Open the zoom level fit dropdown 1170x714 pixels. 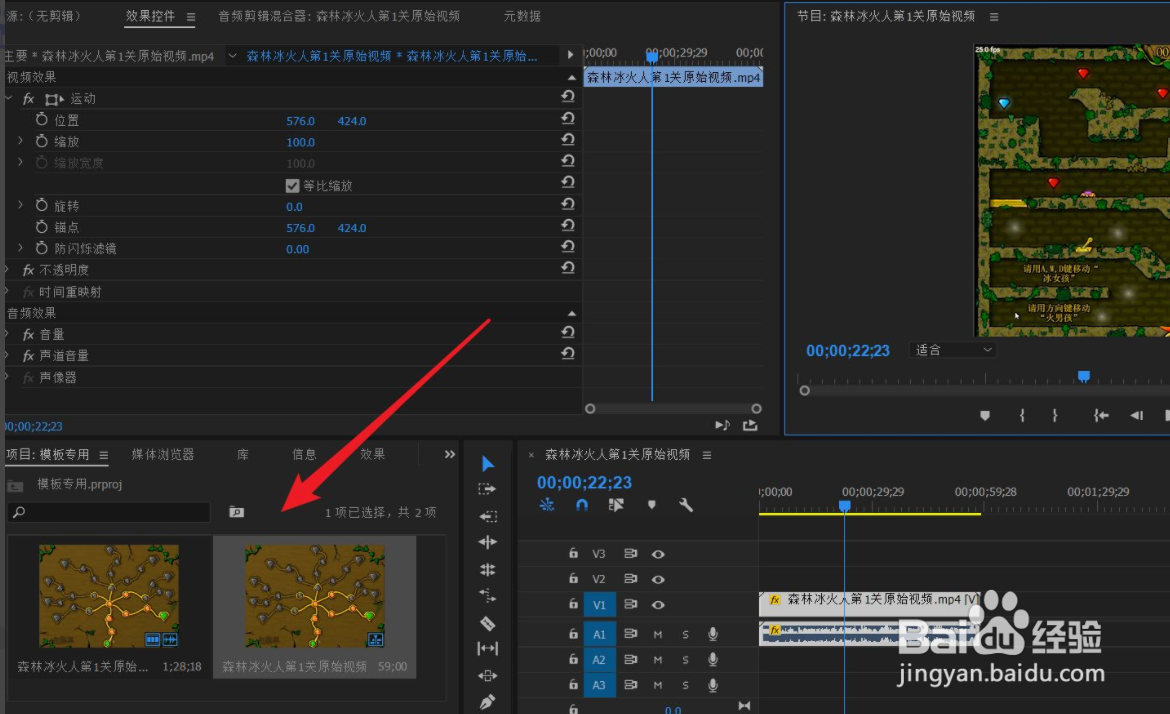pos(952,350)
